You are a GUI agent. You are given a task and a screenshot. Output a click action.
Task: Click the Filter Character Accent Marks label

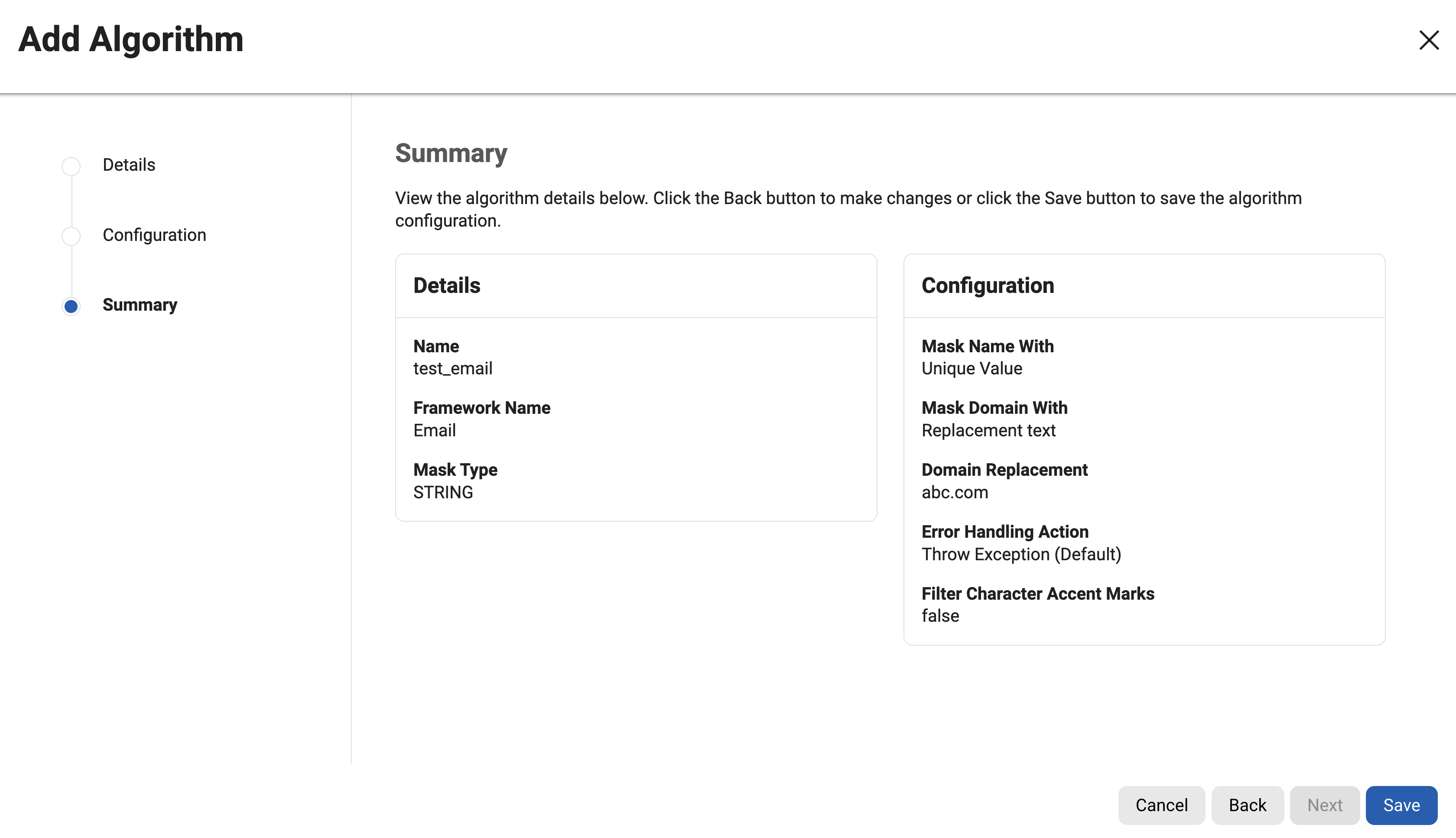click(1037, 593)
